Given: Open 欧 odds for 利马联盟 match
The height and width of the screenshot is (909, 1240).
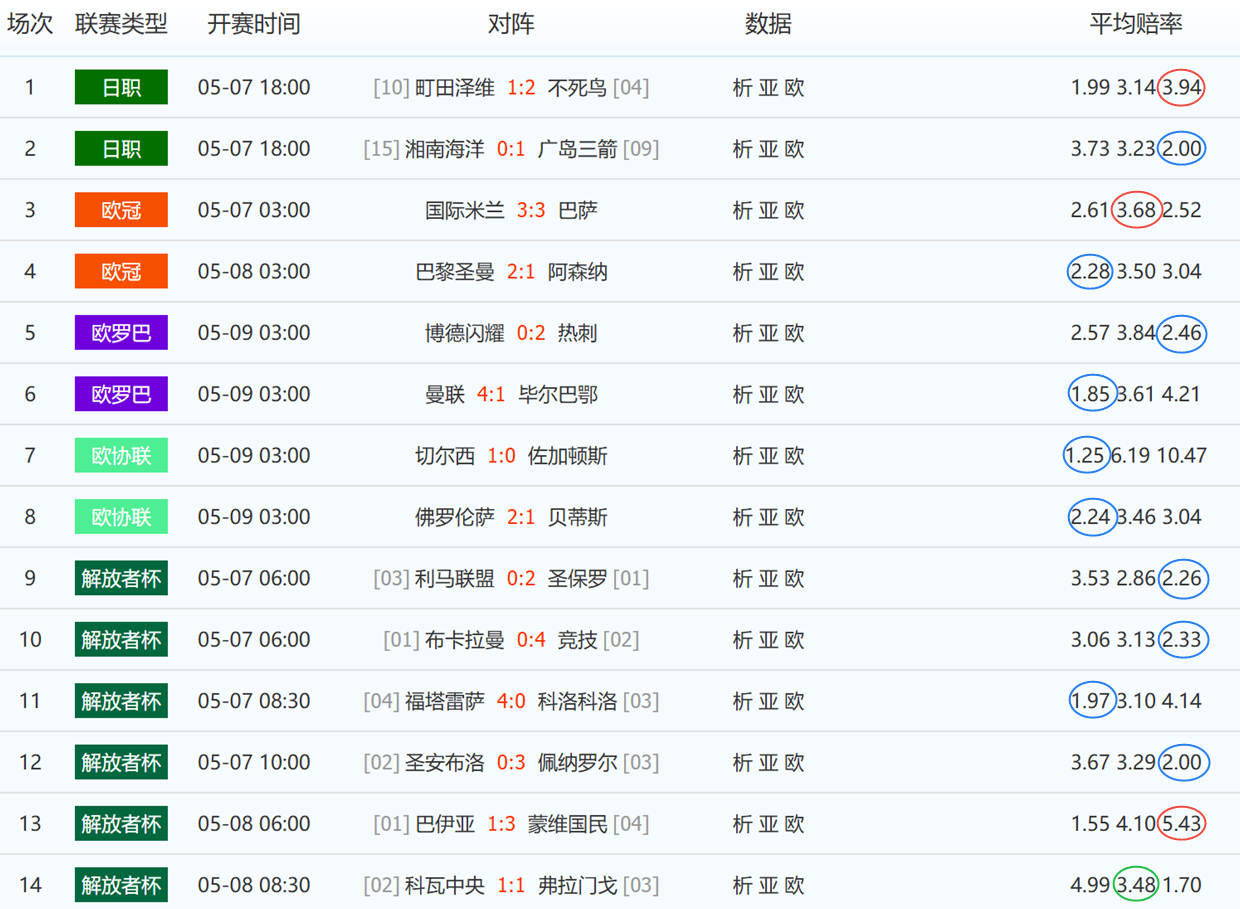Looking at the screenshot, I should pyautogui.click(x=794, y=579).
